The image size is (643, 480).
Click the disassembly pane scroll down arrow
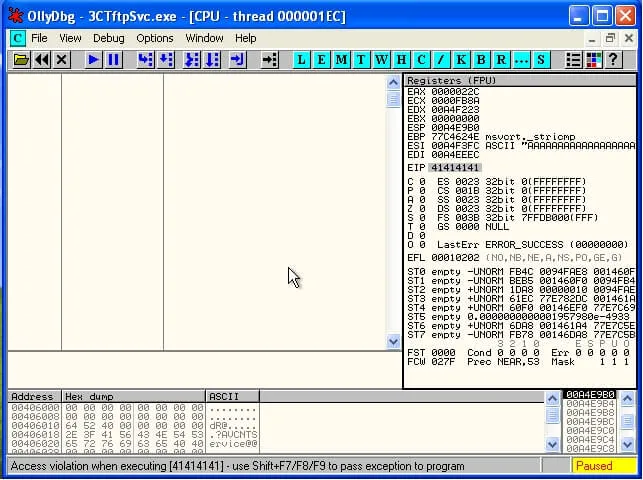394,342
